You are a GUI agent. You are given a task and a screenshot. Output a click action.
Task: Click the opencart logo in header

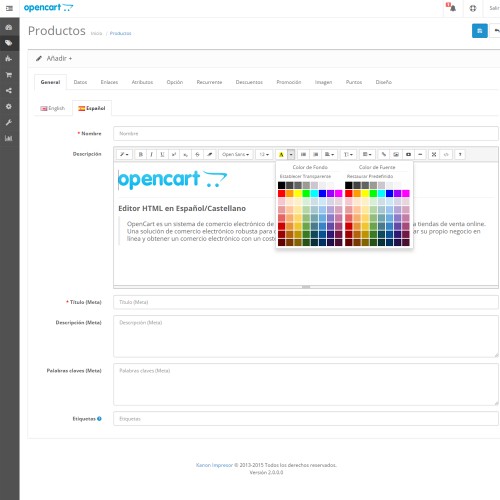click(x=49, y=8)
